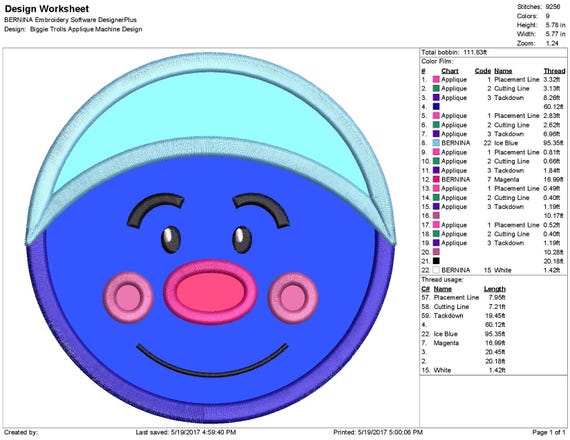Click the 'Stitches: 9256' value

point(538,7)
